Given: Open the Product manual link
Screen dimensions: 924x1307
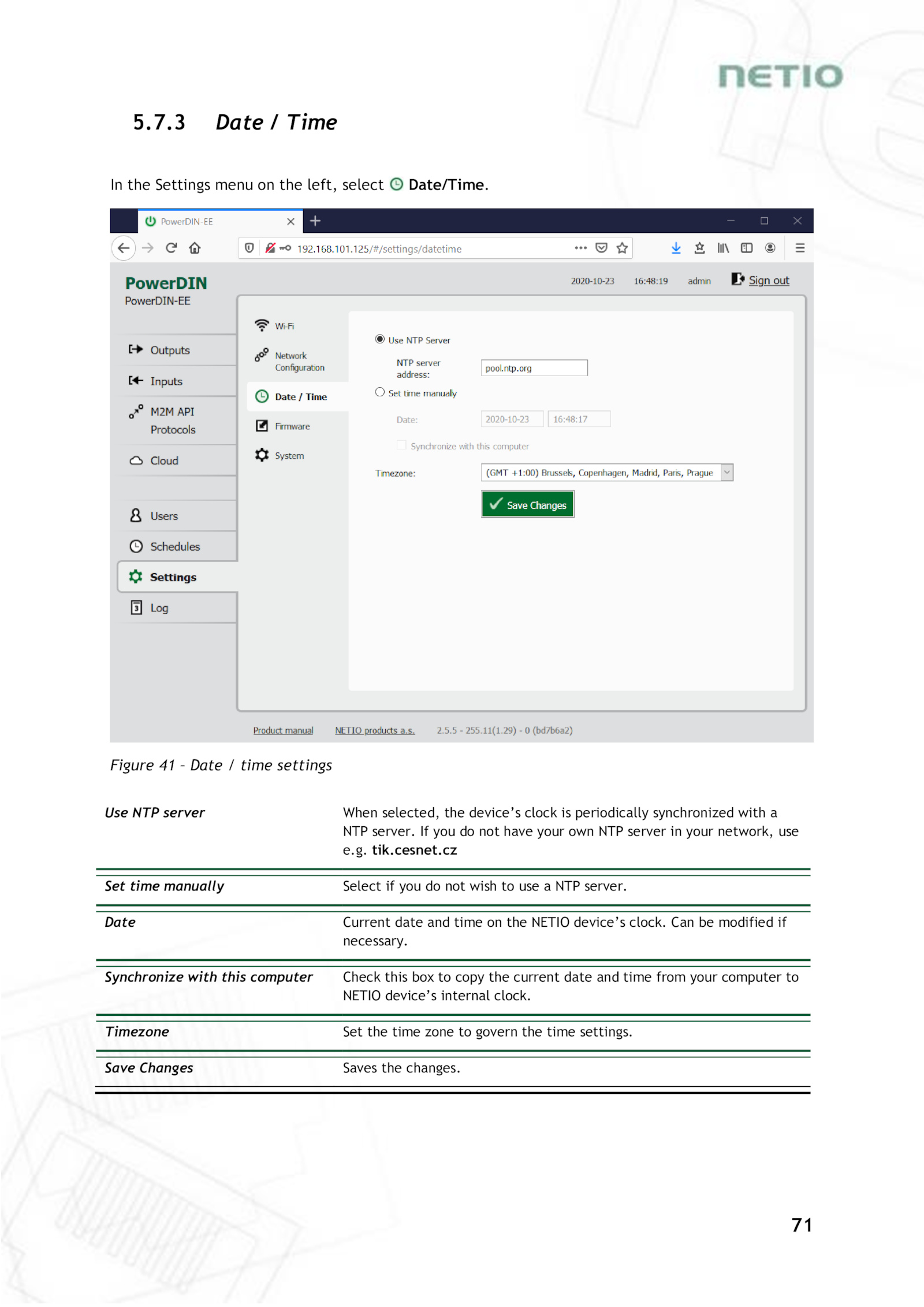Looking at the screenshot, I should coord(283,730).
